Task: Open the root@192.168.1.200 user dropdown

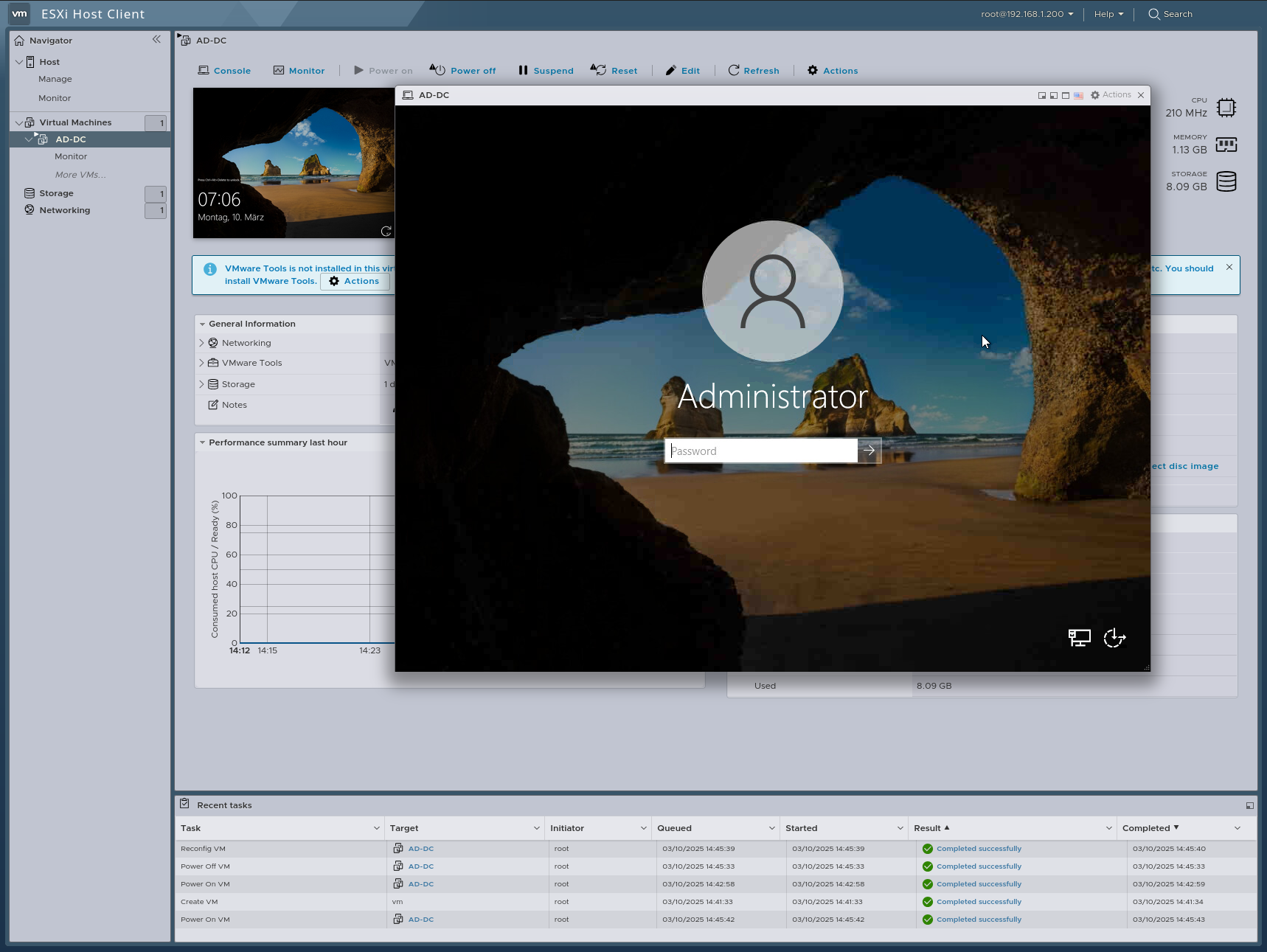Action: (x=1027, y=14)
